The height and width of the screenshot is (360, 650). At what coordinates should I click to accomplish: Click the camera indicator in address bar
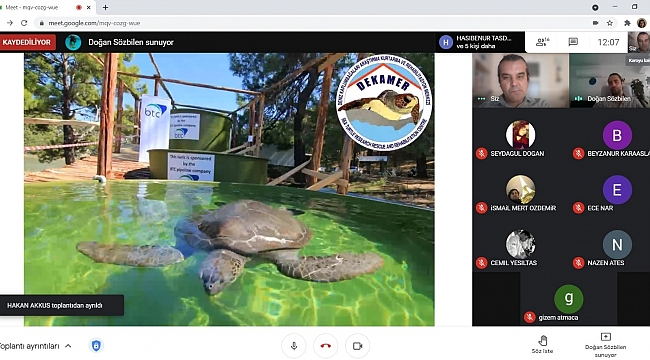point(595,23)
